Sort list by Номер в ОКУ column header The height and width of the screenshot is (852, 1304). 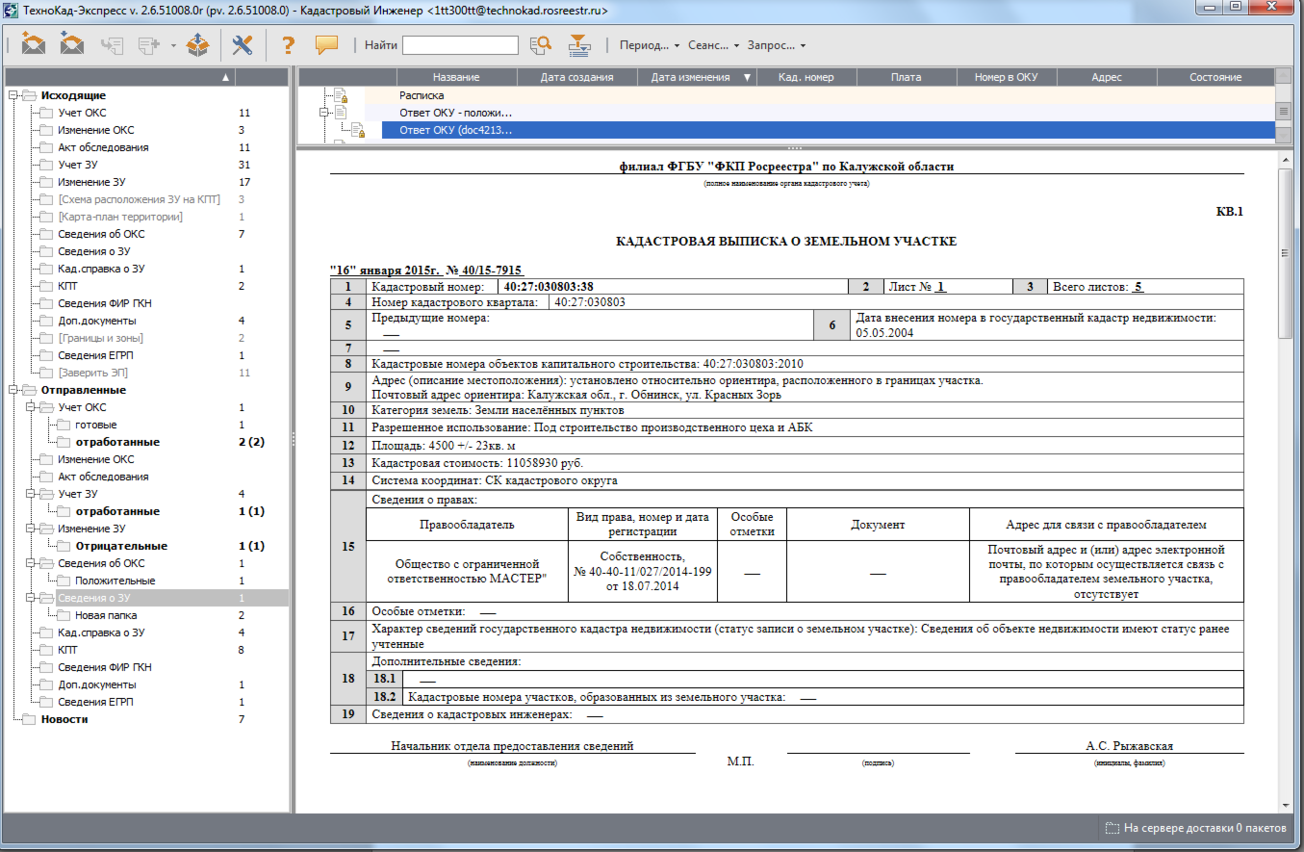(1006, 77)
